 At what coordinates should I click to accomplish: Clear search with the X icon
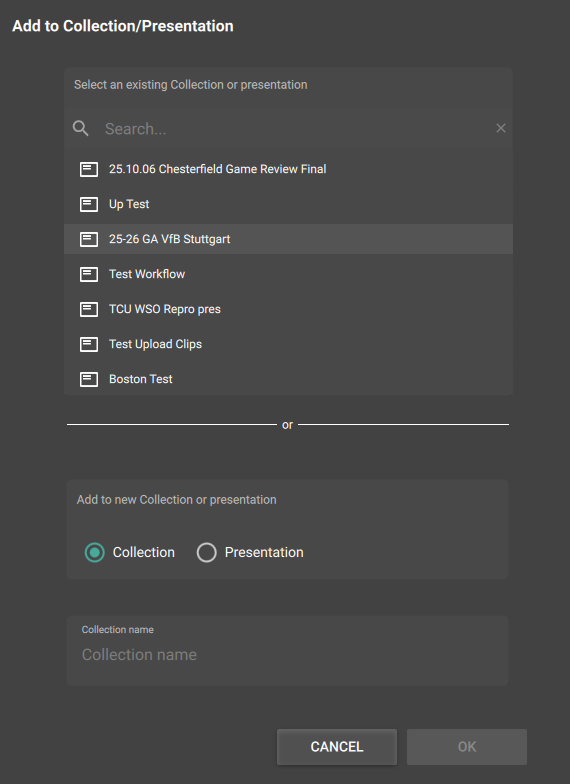click(500, 128)
